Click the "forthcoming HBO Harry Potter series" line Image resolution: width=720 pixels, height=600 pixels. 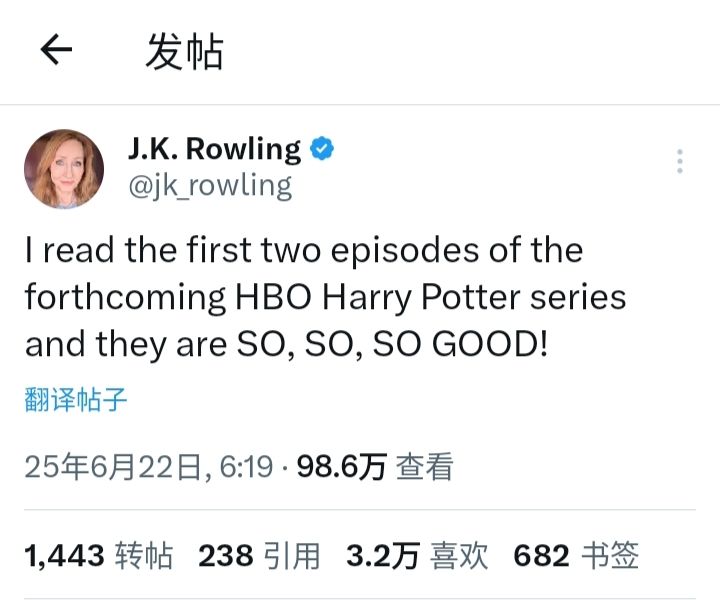326,297
